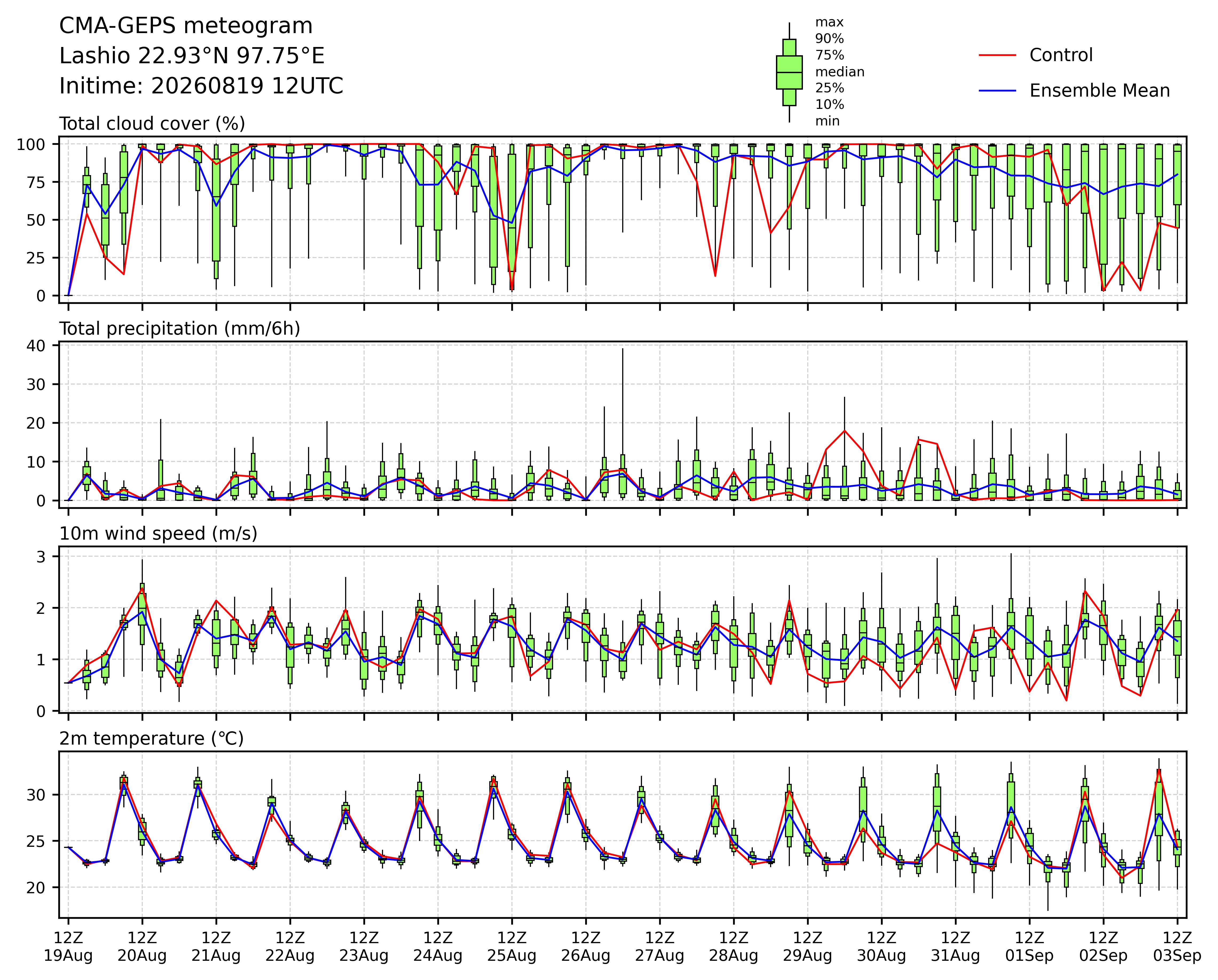The image size is (1218, 980).
Task: Click the 12Z 19Aug x-axis label
Action: pos(68,947)
